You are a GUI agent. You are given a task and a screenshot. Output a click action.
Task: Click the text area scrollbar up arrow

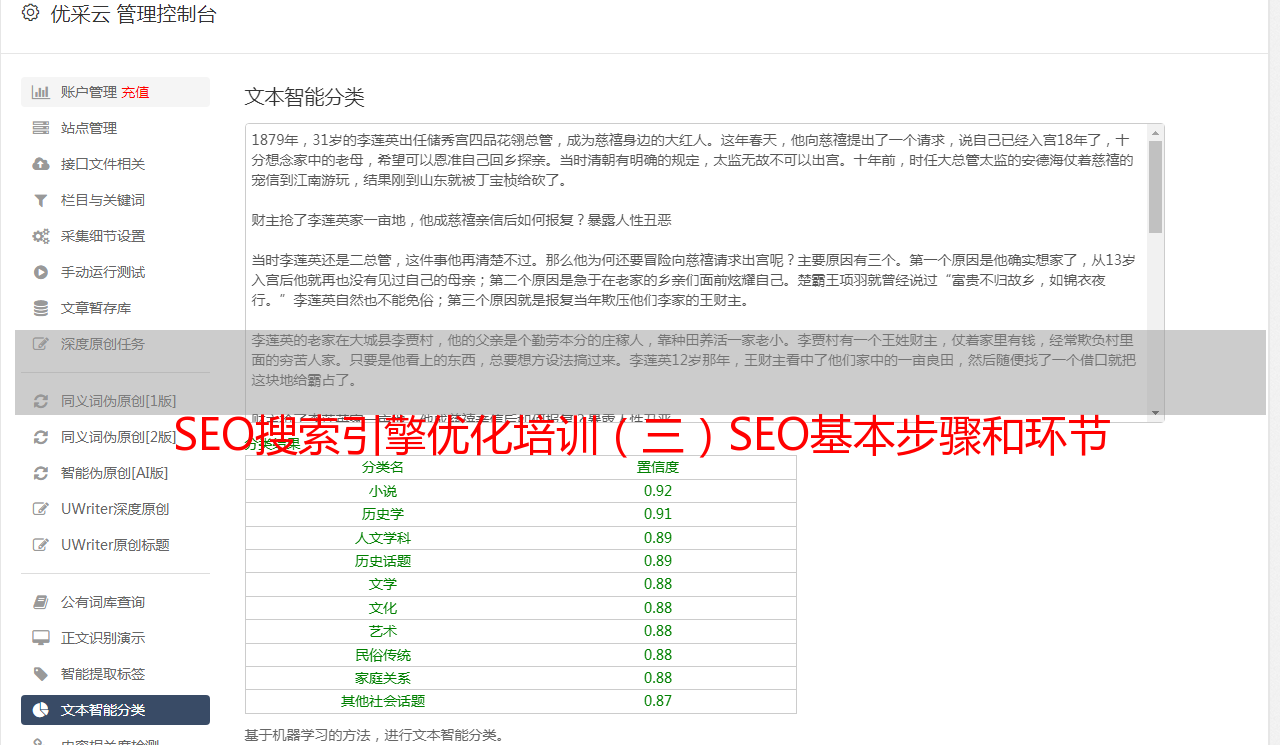tap(1155, 132)
